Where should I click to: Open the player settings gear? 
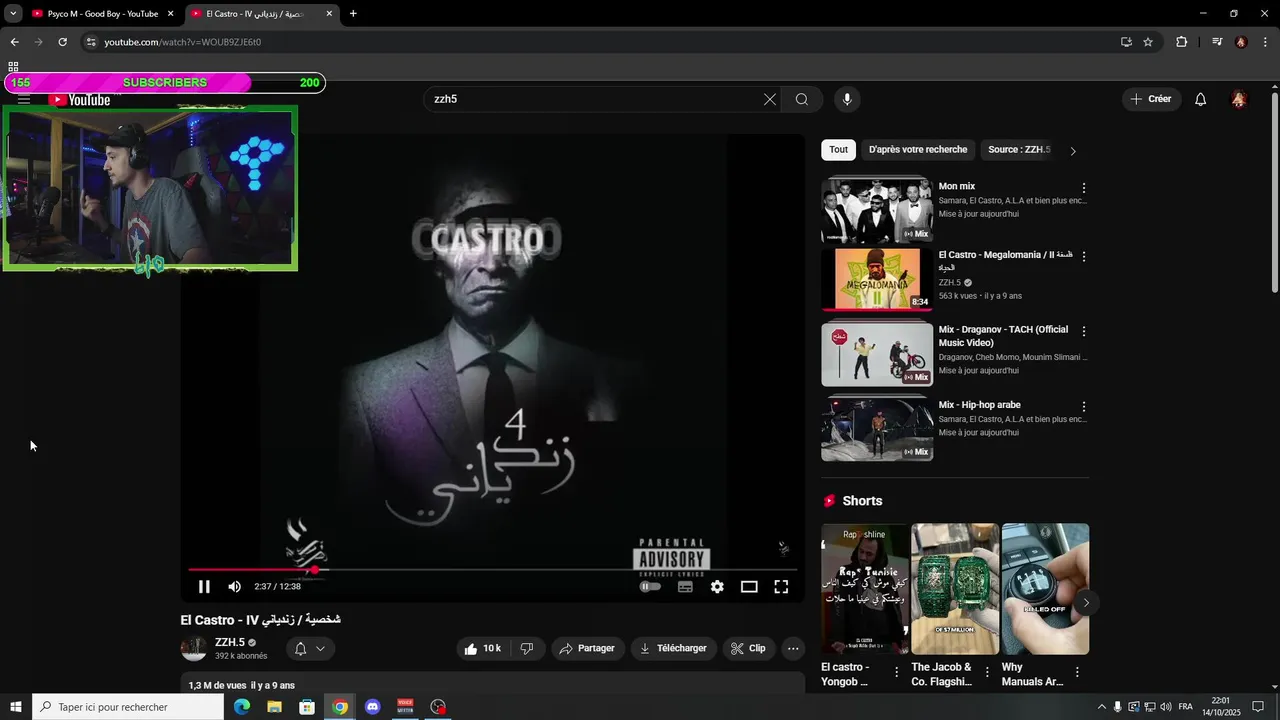tap(717, 587)
